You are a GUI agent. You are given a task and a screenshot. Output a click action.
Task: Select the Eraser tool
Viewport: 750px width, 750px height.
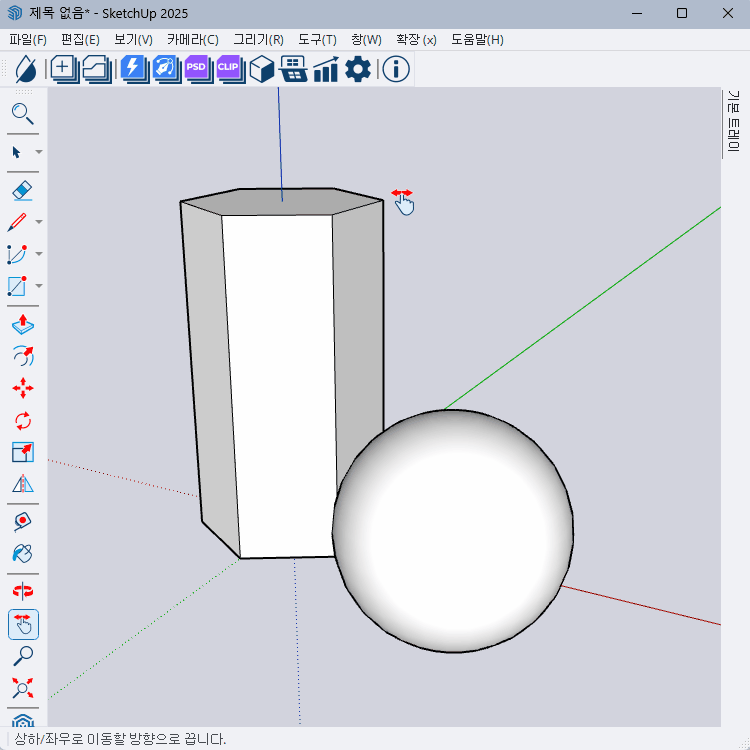coord(22,190)
